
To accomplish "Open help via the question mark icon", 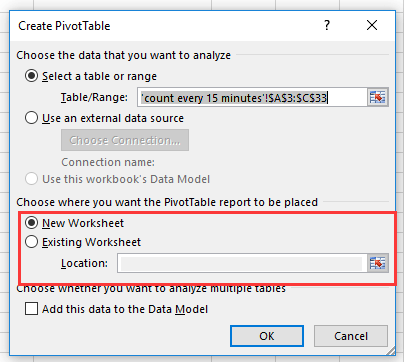I will tap(327, 25).
